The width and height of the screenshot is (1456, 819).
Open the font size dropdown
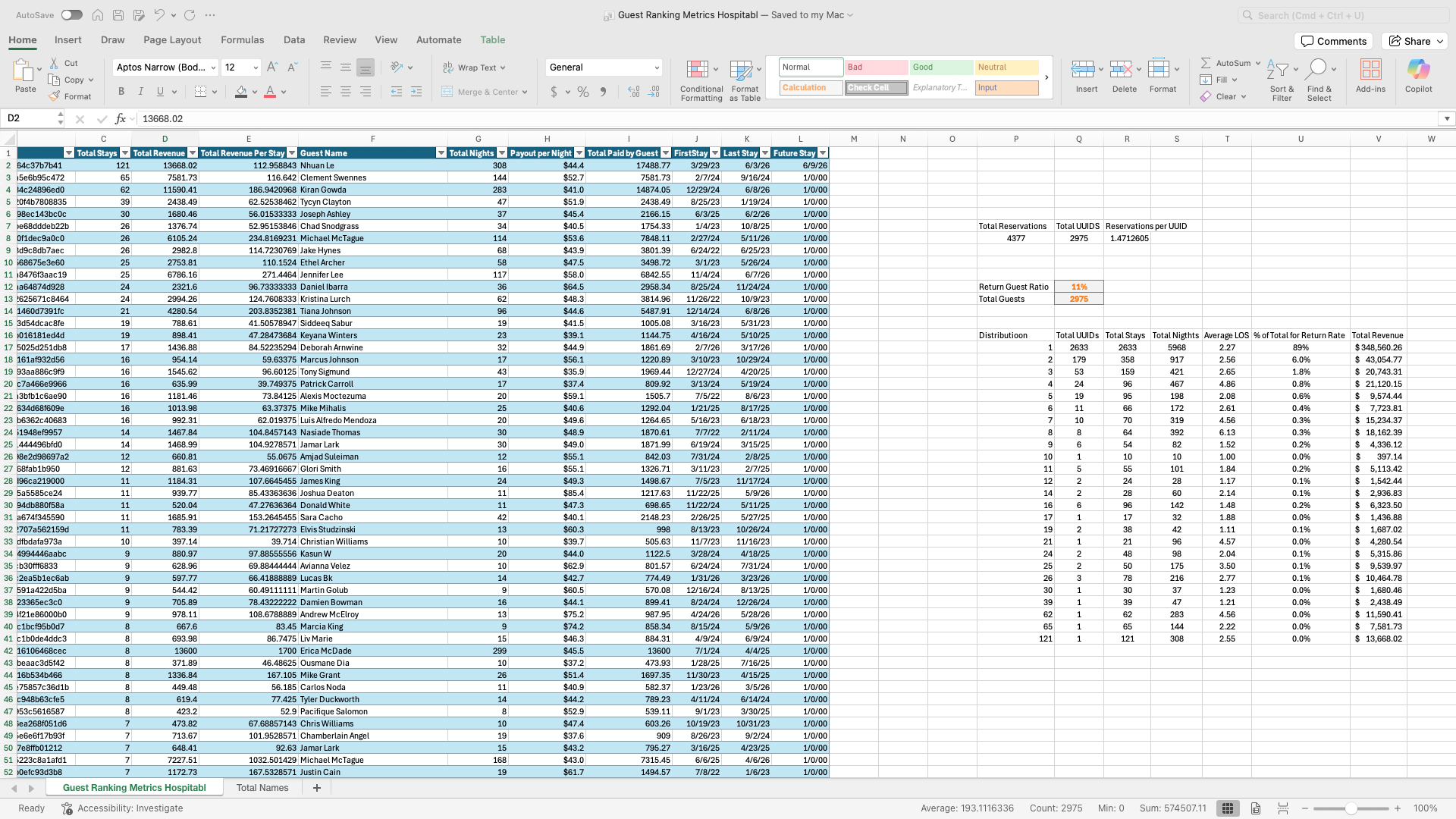[256, 67]
